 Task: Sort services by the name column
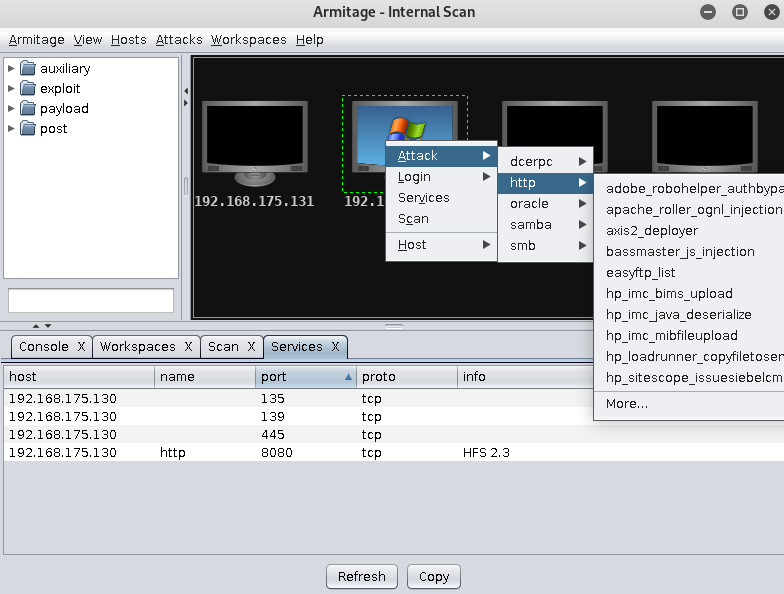pyautogui.click(x=205, y=376)
